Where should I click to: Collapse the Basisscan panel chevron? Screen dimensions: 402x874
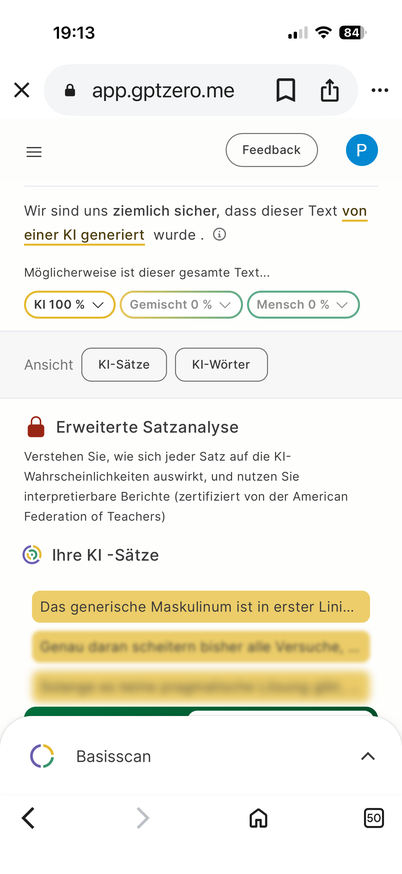coord(367,756)
